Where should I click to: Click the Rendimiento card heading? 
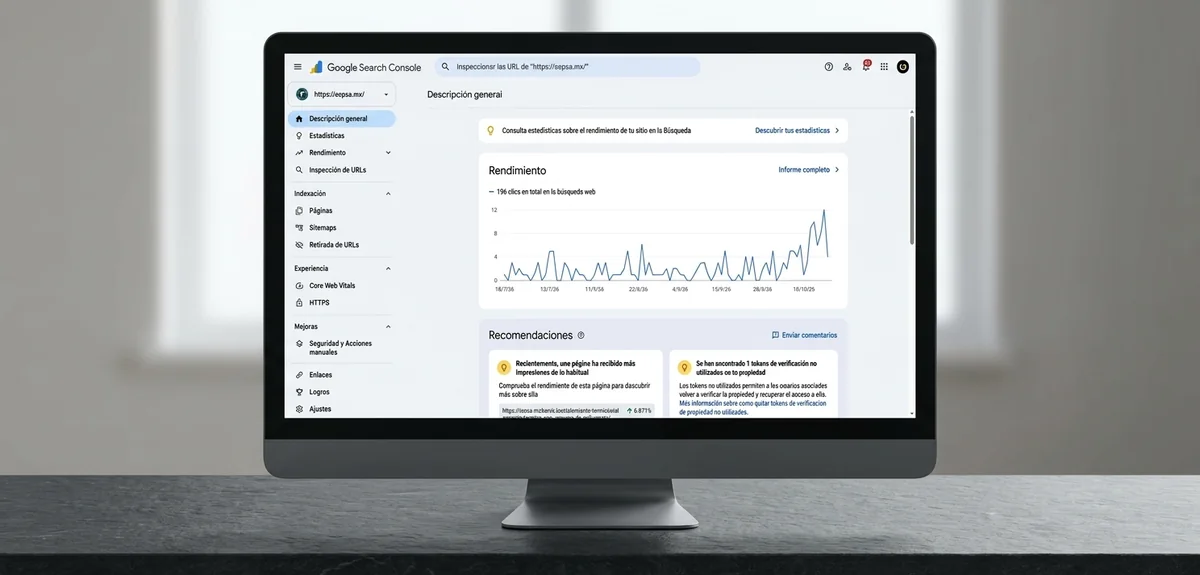[x=517, y=170]
